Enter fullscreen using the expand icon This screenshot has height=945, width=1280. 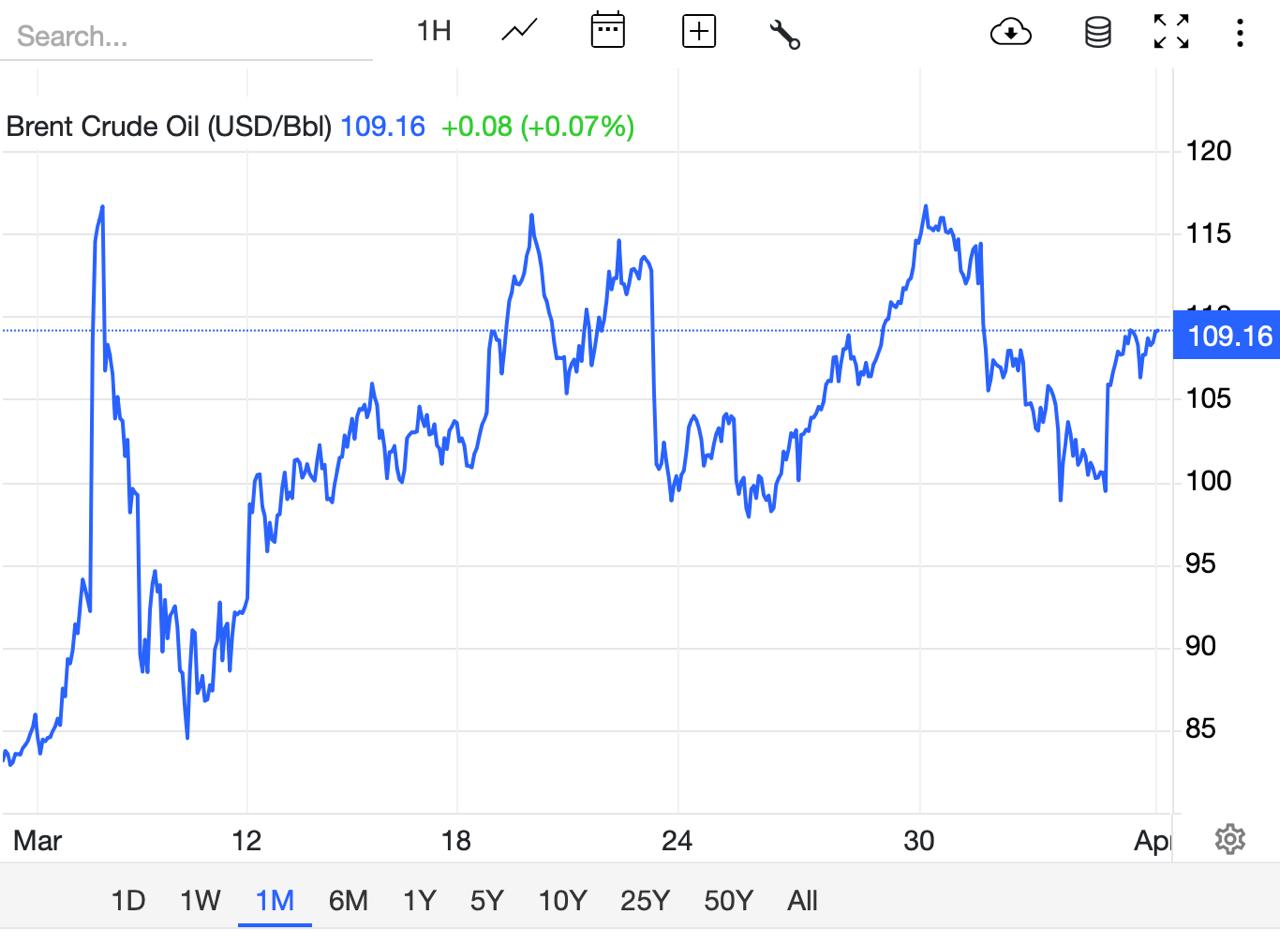click(1171, 31)
